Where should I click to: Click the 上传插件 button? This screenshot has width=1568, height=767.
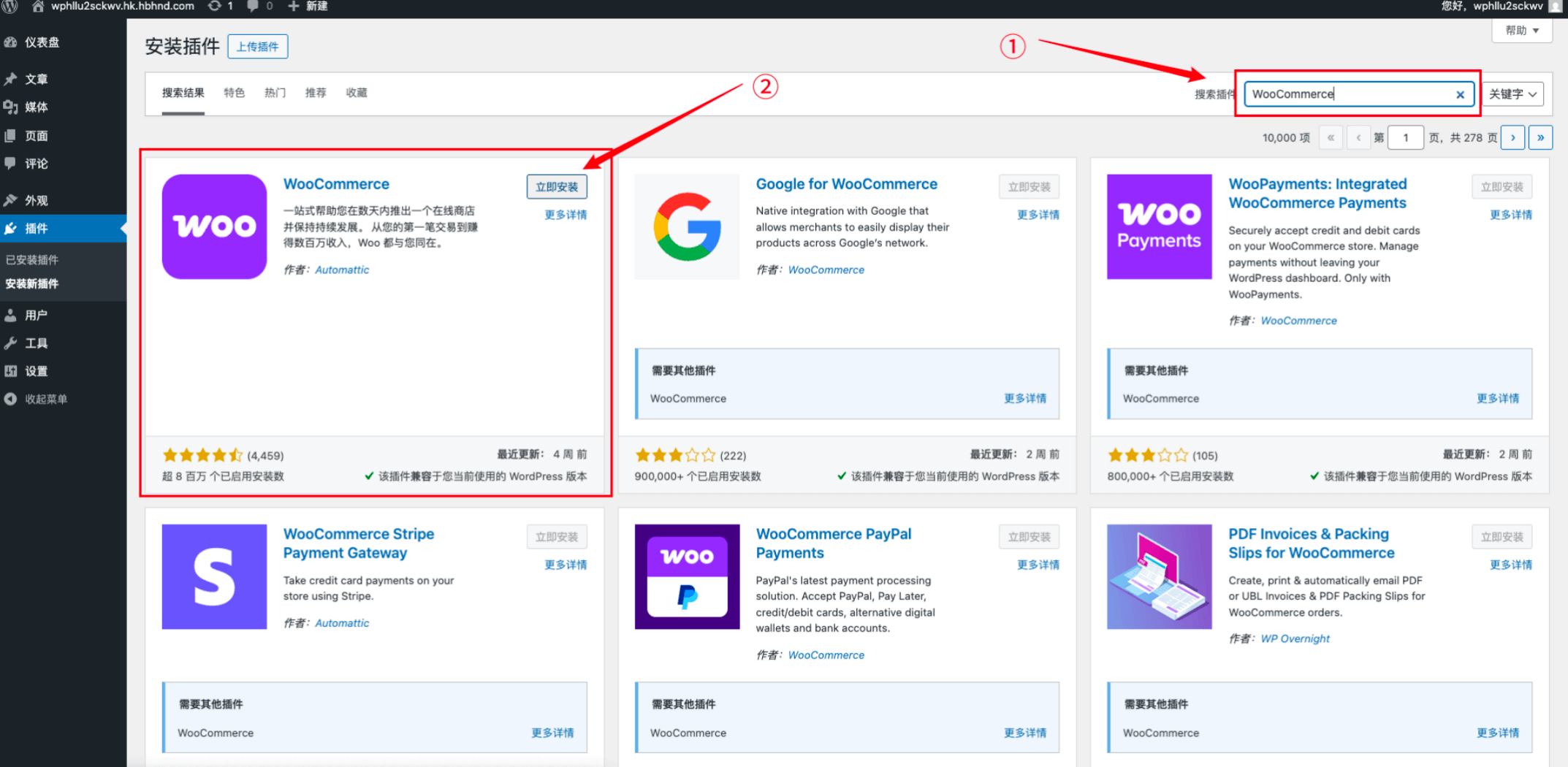click(x=257, y=47)
